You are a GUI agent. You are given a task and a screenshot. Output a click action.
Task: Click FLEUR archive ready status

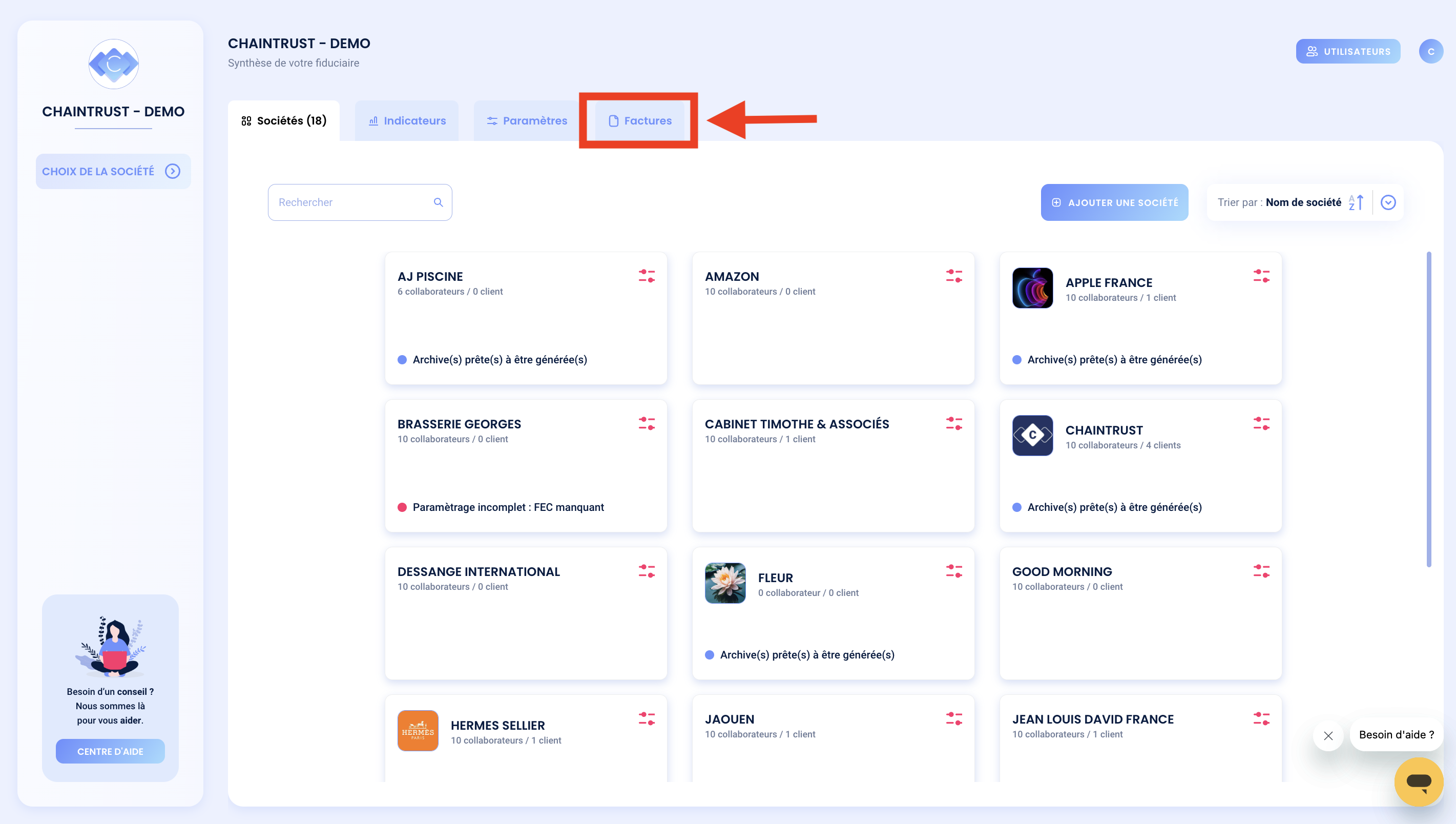[x=800, y=655]
